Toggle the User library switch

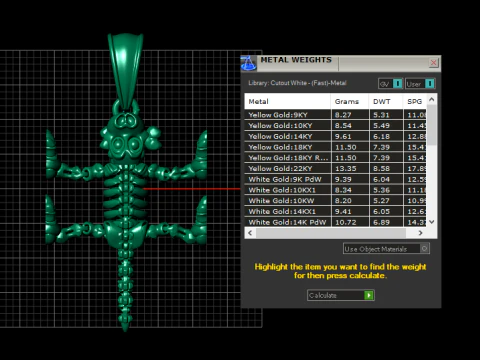420,84
